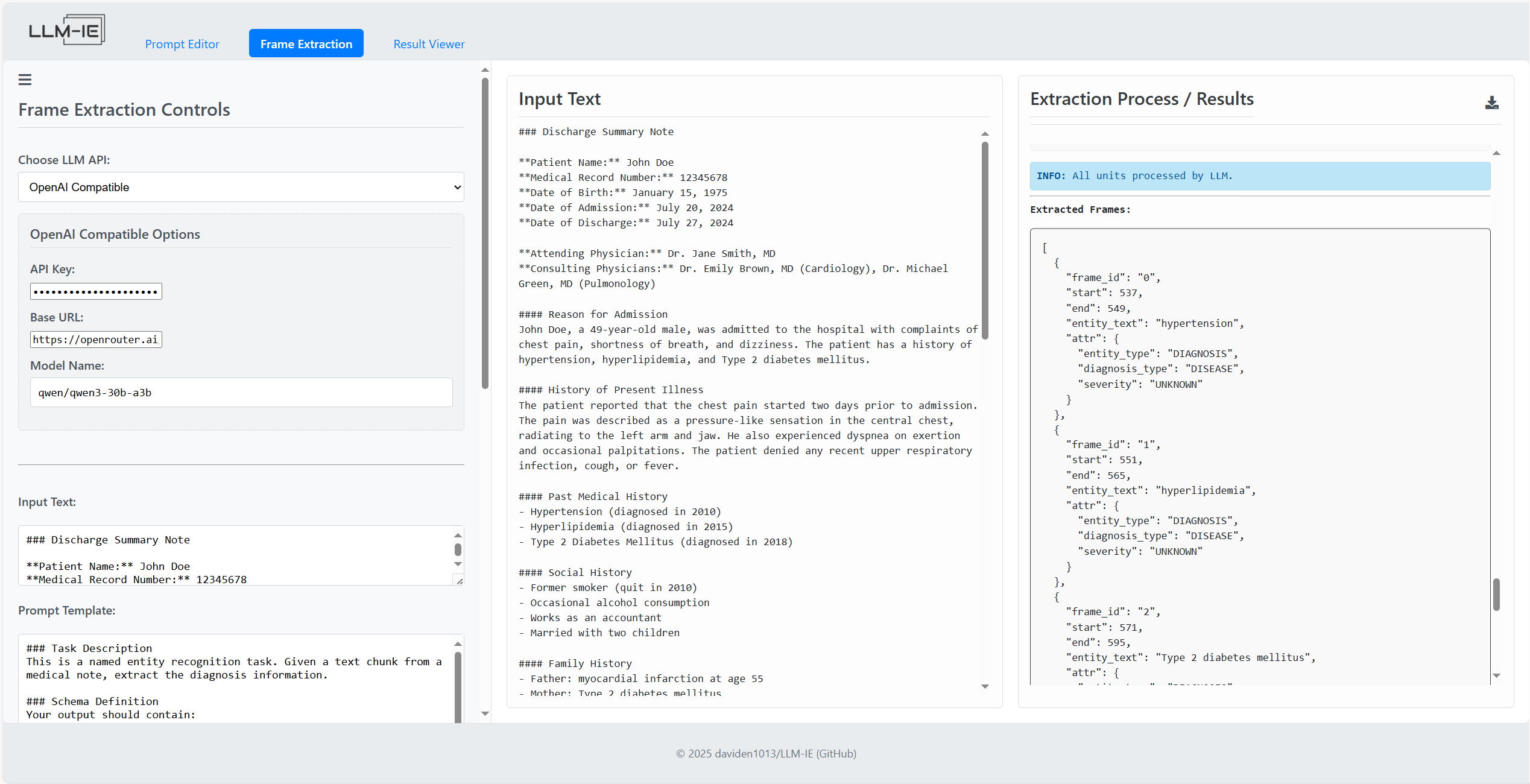Click the Base URL field
1530x784 pixels.
95,339
